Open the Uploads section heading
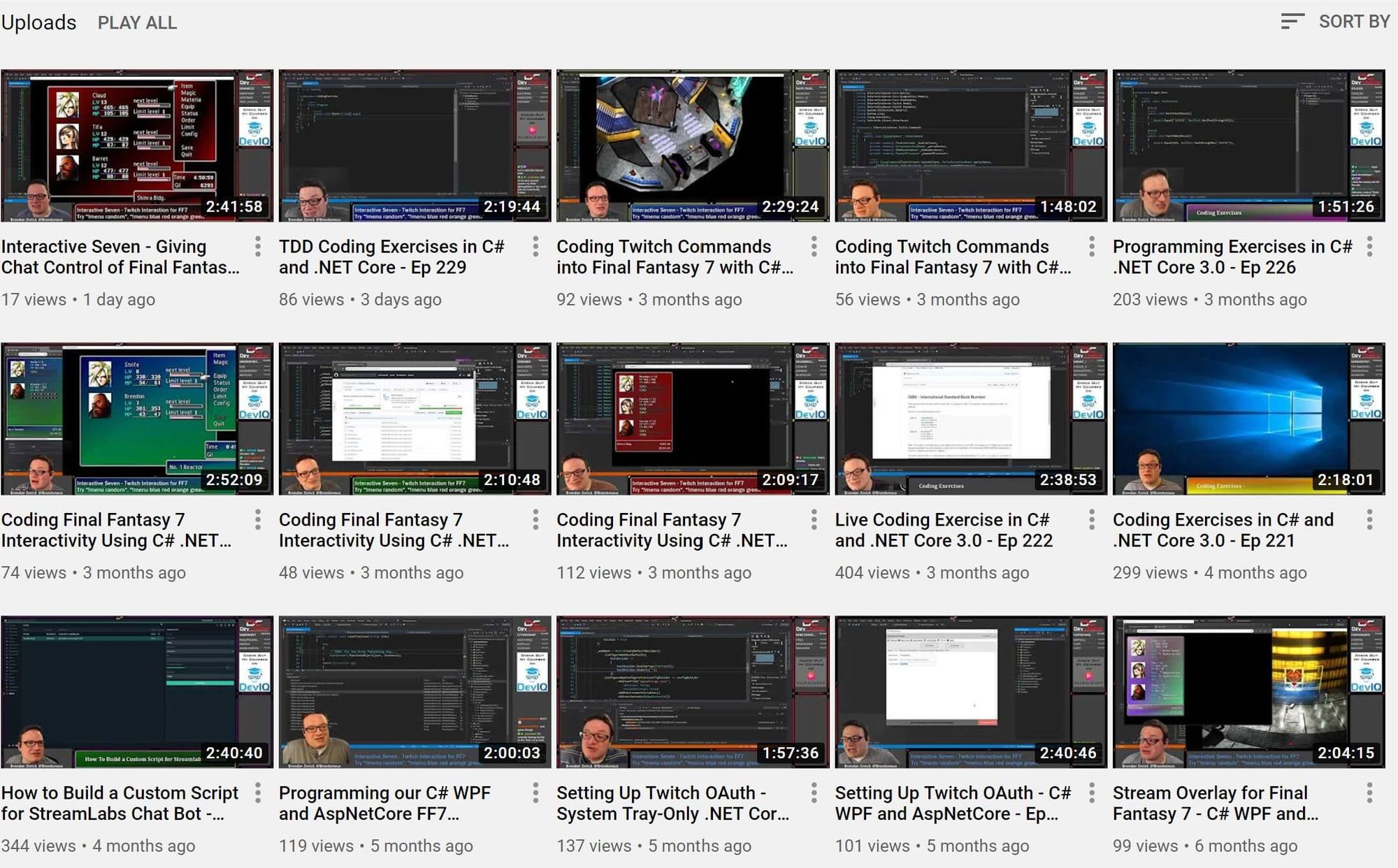This screenshot has height=868, width=1398. [x=38, y=22]
